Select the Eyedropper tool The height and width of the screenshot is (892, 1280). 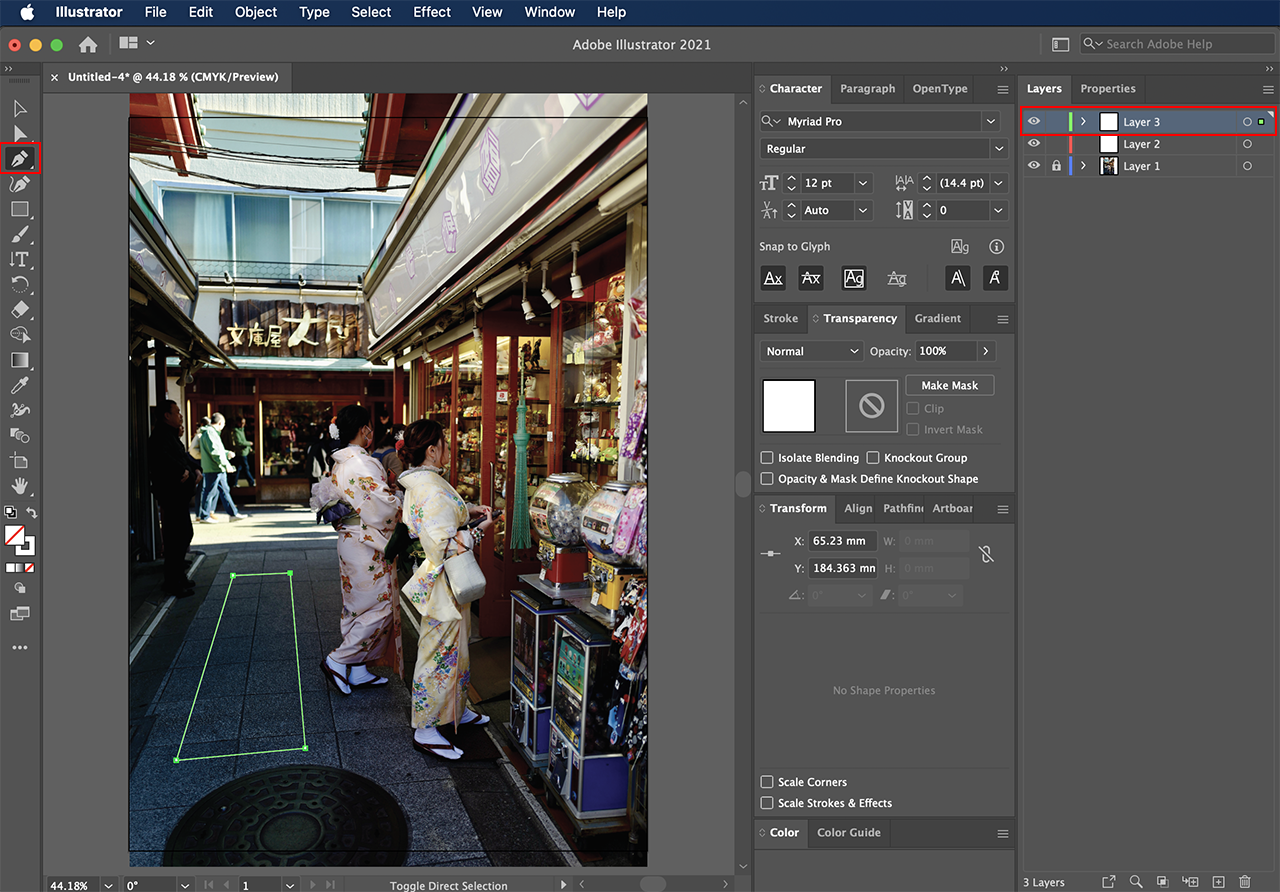point(20,385)
